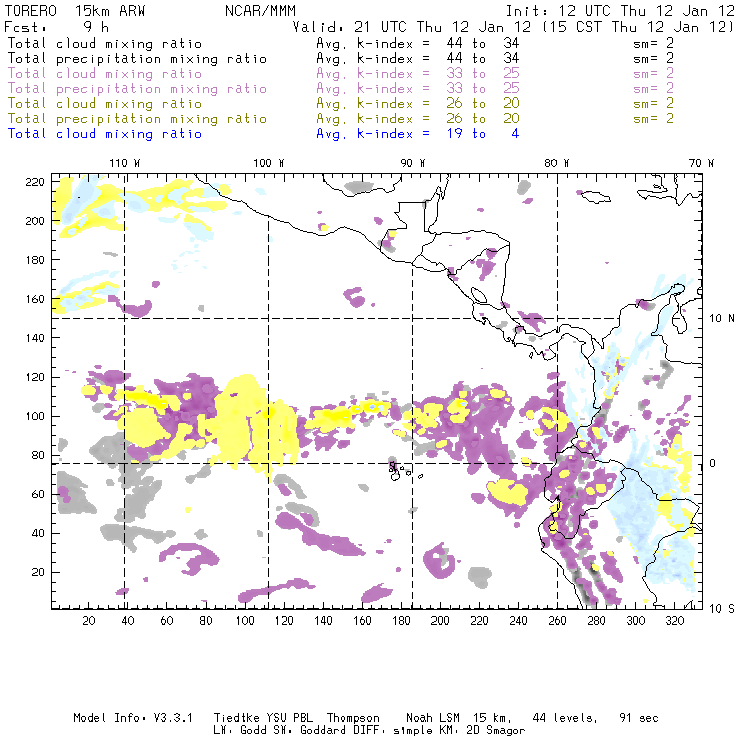The width and height of the screenshot is (740, 740).
Task: Click purple 'Avg. k-index = 33 to 25' in cloud row
Action: (418, 74)
